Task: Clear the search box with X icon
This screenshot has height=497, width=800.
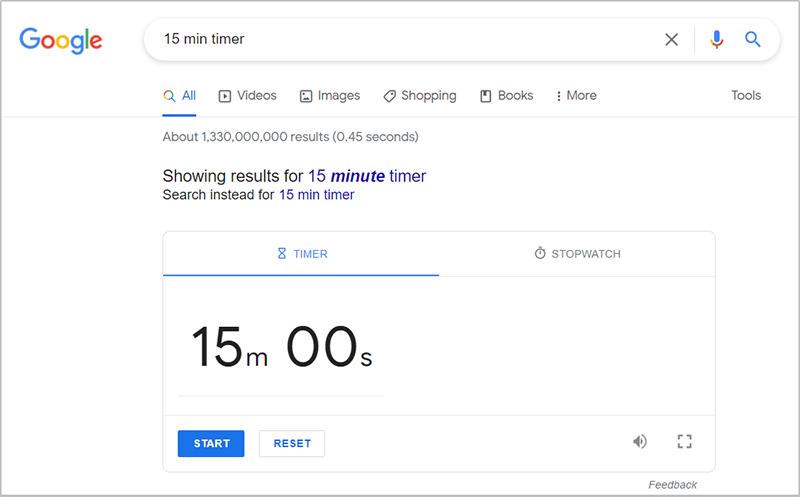Action: pyautogui.click(x=672, y=40)
